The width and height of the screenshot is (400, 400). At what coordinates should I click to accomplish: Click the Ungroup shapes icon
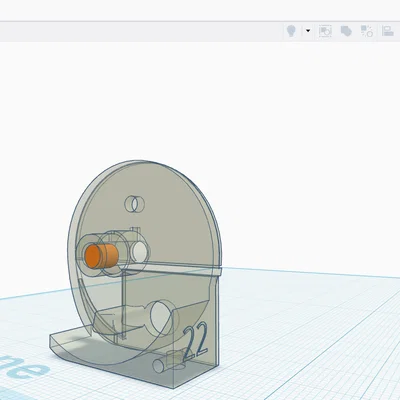click(367, 31)
